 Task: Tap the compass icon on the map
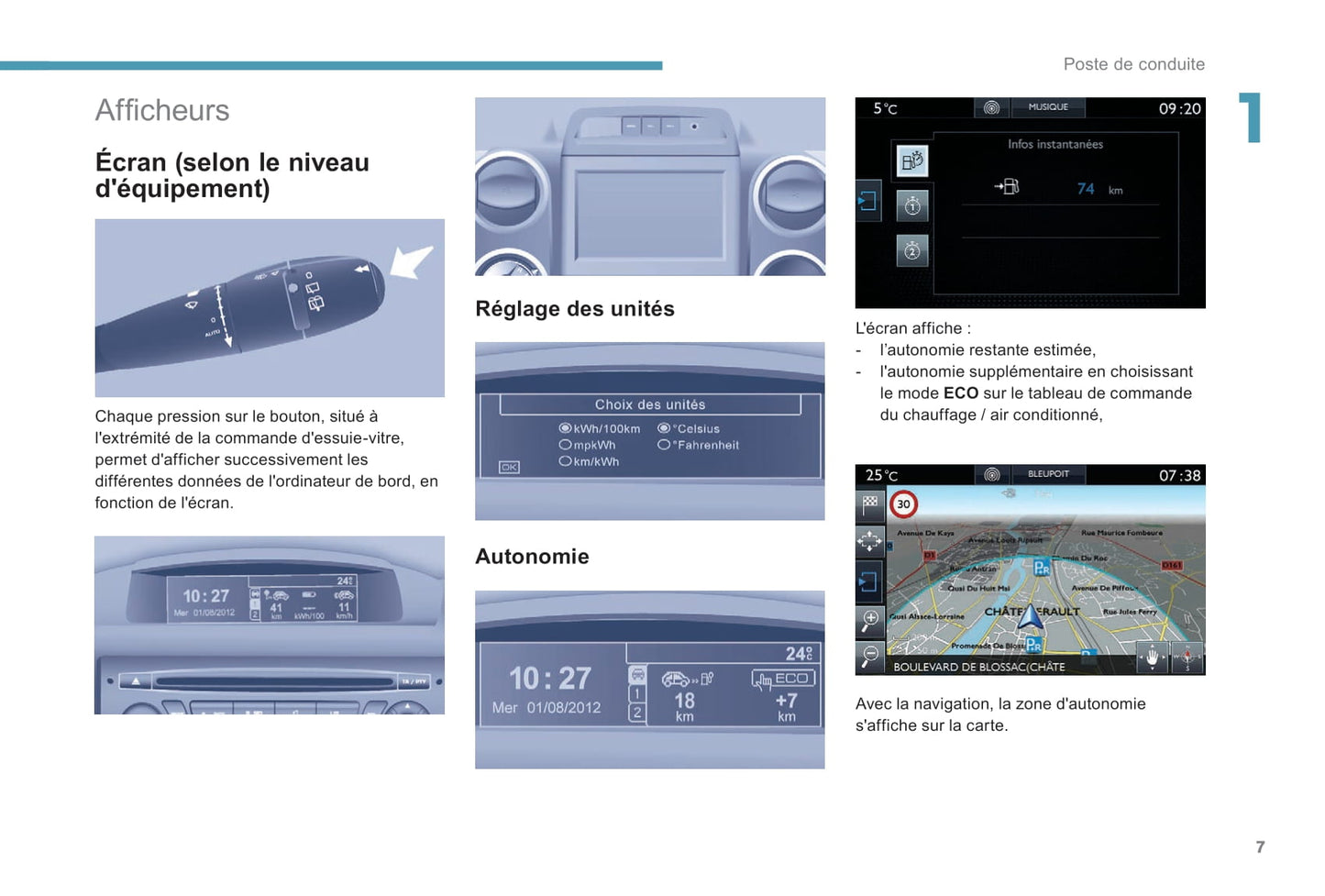coord(1187,658)
